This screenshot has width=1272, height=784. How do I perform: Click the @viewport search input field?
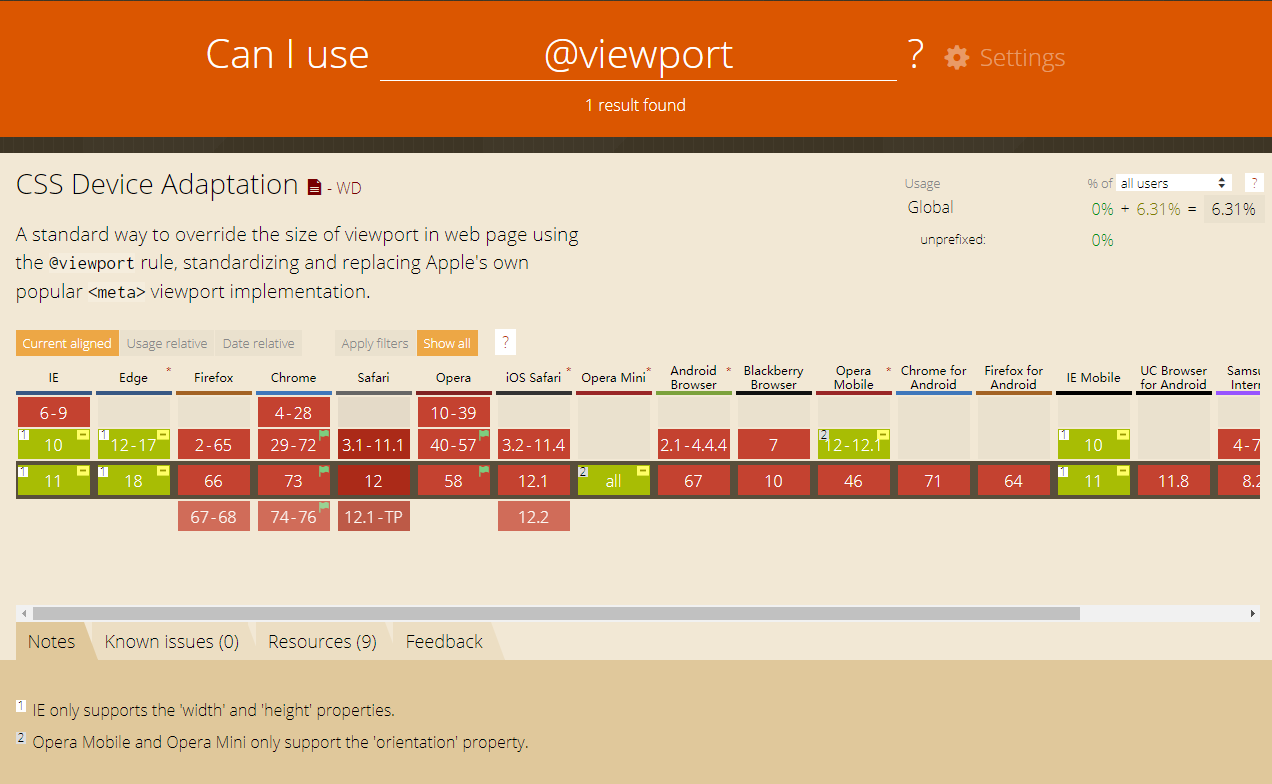(638, 54)
